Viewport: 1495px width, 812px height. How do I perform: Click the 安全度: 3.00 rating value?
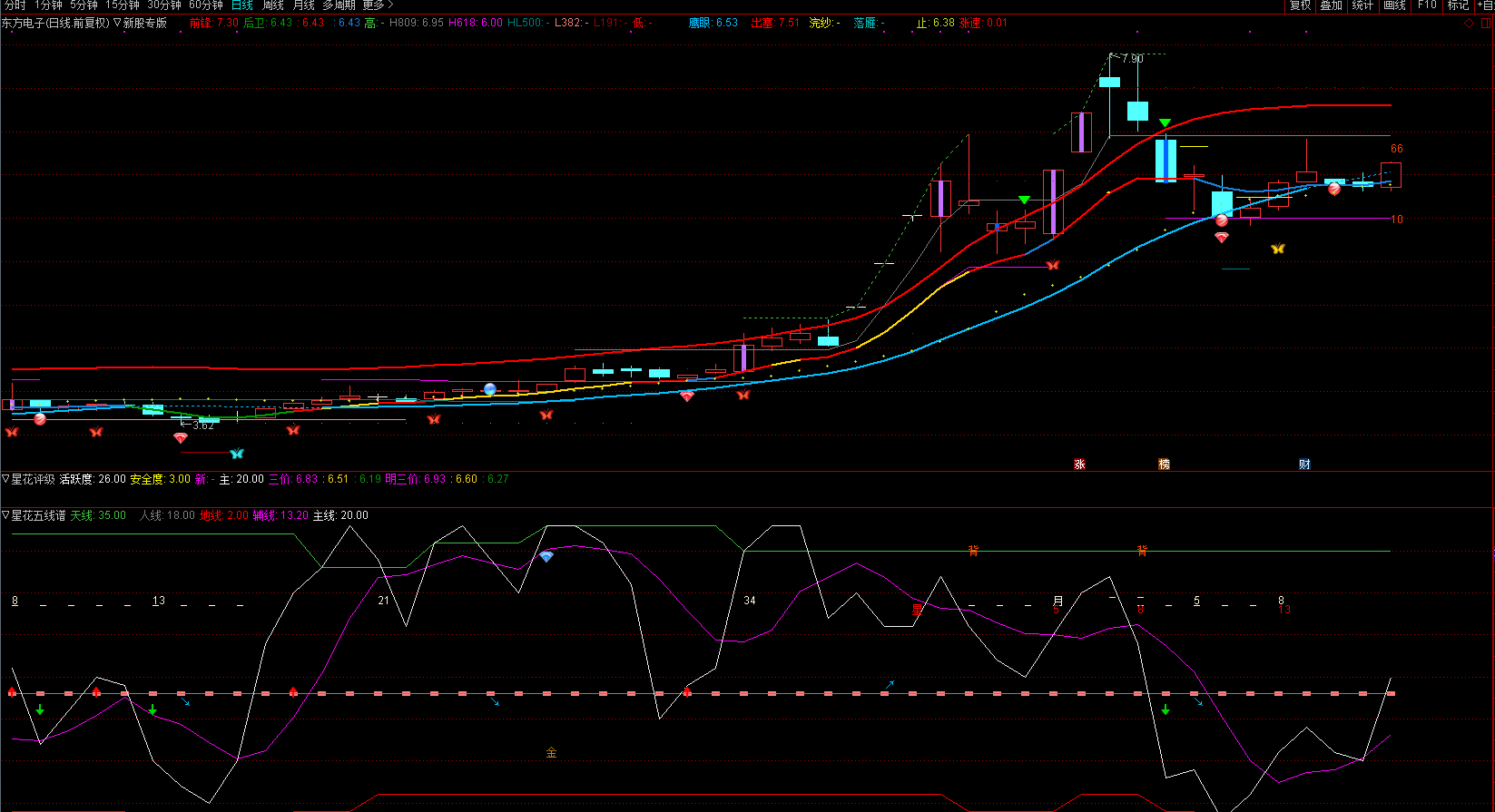161,479
